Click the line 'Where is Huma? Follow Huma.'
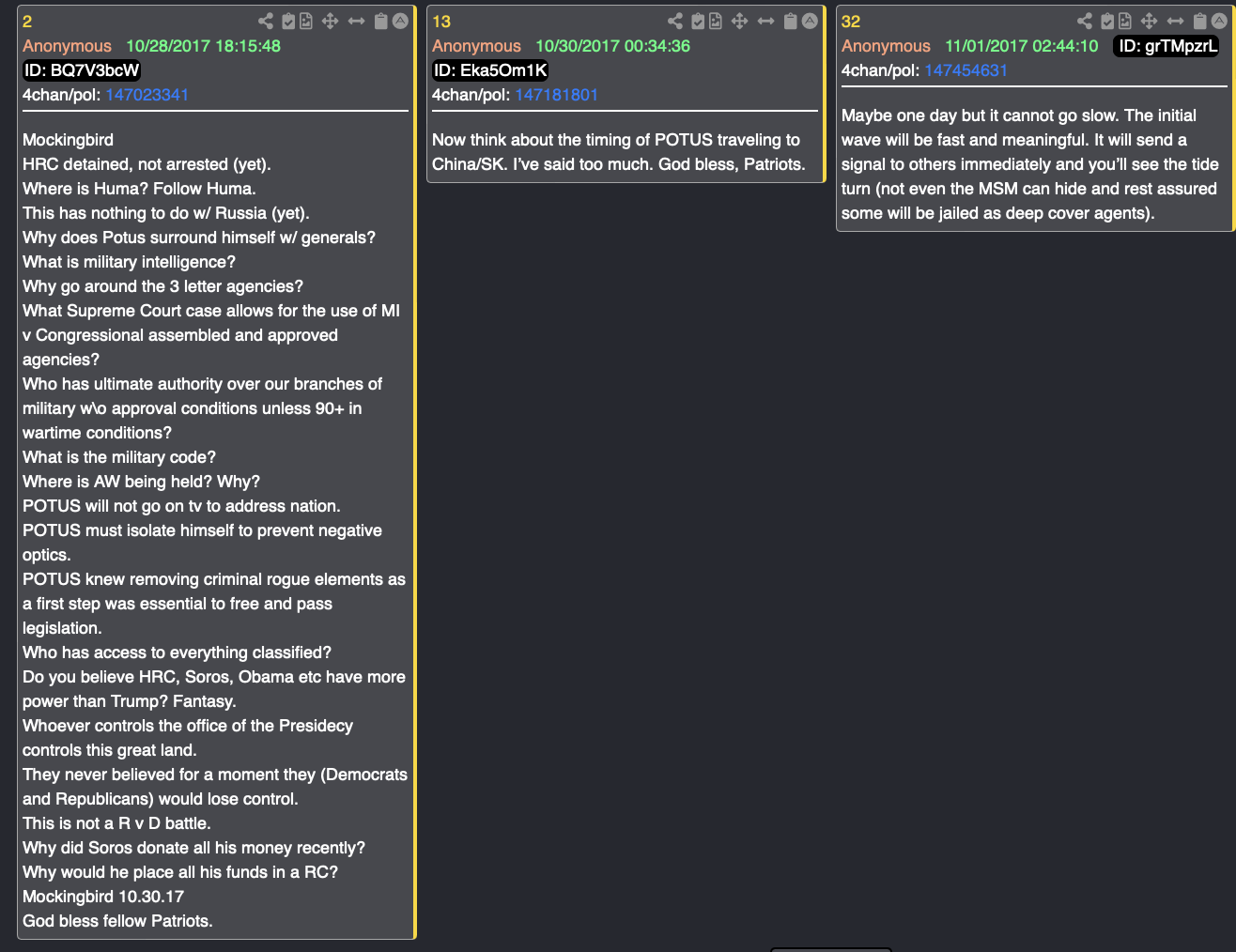This screenshot has width=1236, height=952. click(139, 189)
